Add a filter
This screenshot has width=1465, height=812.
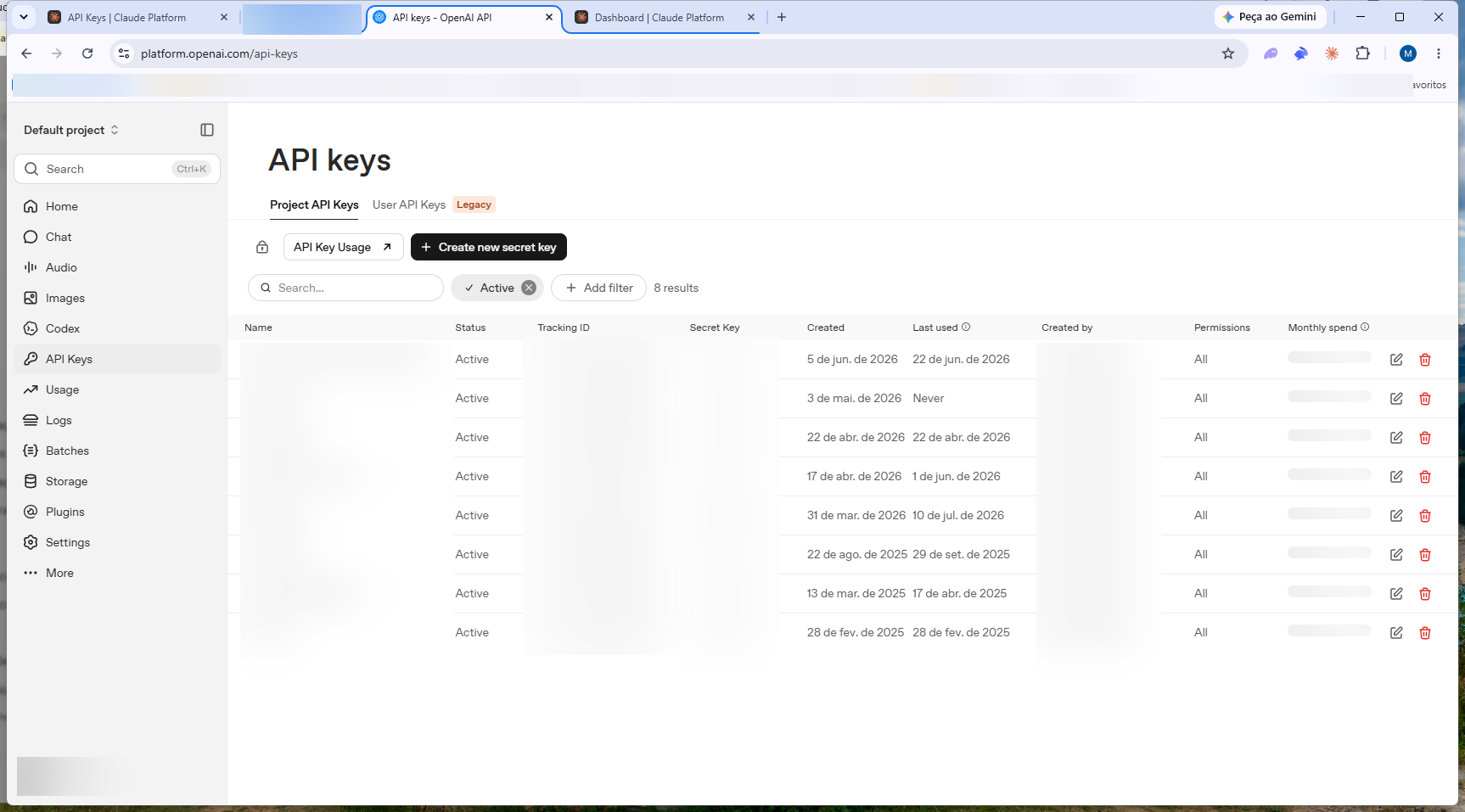pos(598,288)
